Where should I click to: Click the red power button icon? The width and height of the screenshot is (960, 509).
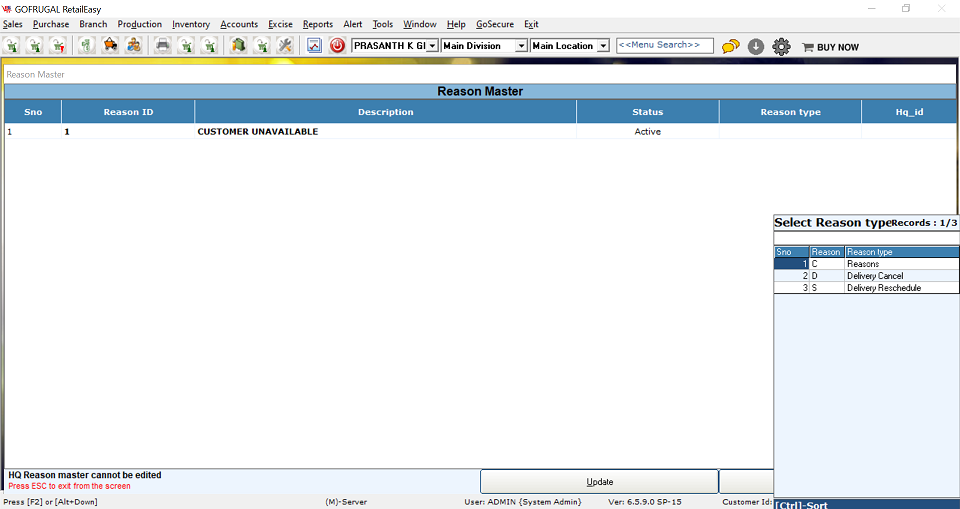click(x=337, y=46)
